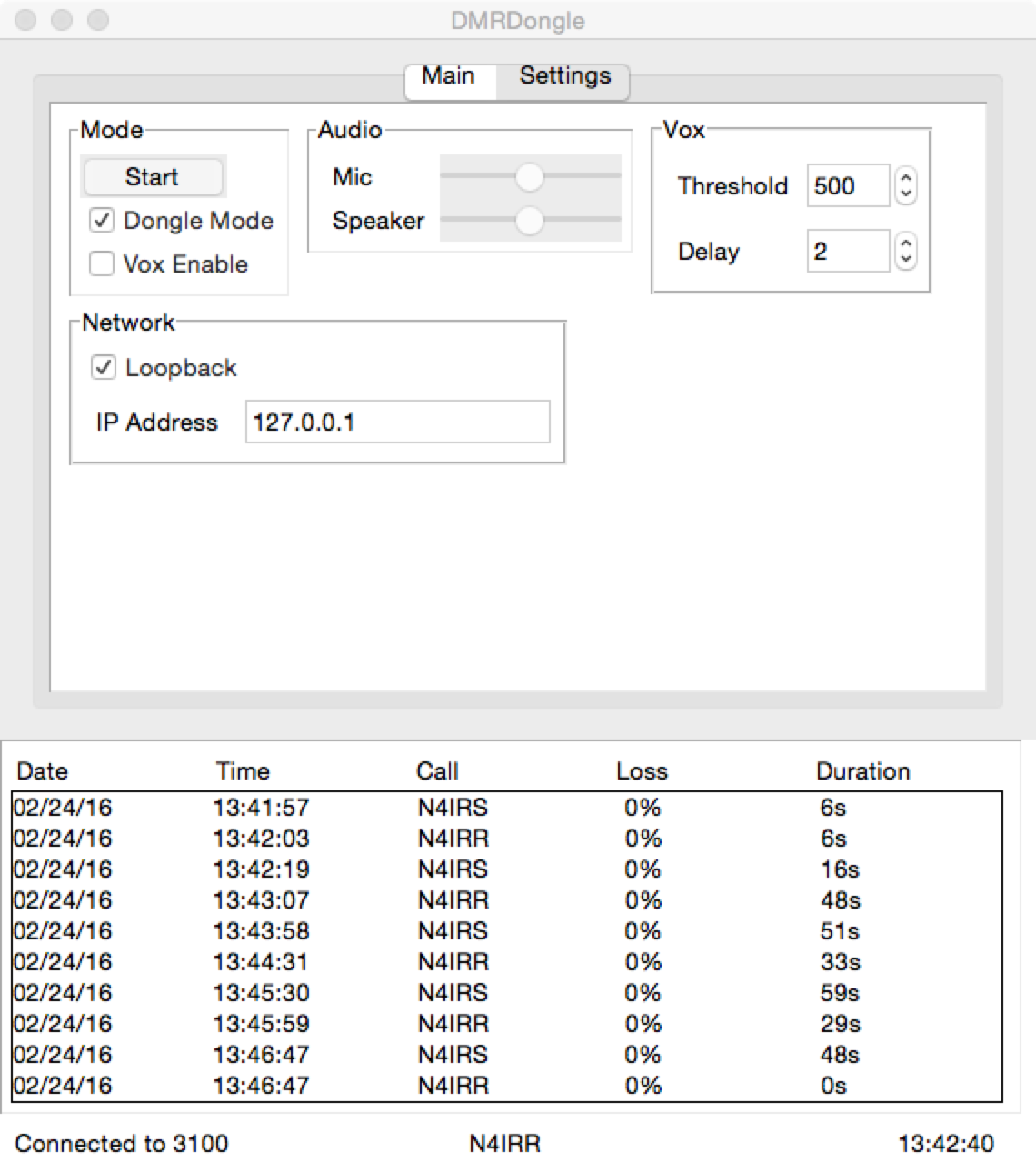Click the IP Address field 127.0.0.1
1036x1172 pixels.
(x=397, y=422)
